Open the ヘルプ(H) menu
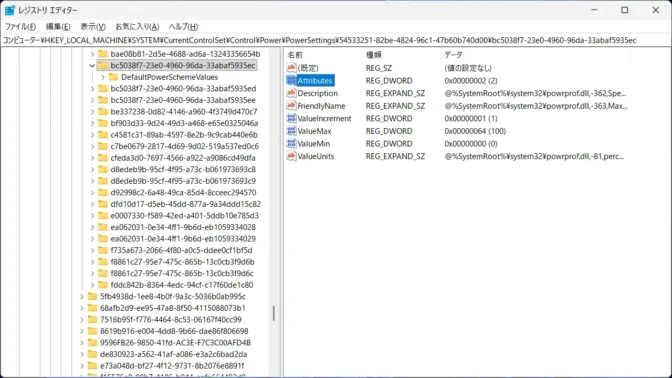 click(x=183, y=27)
